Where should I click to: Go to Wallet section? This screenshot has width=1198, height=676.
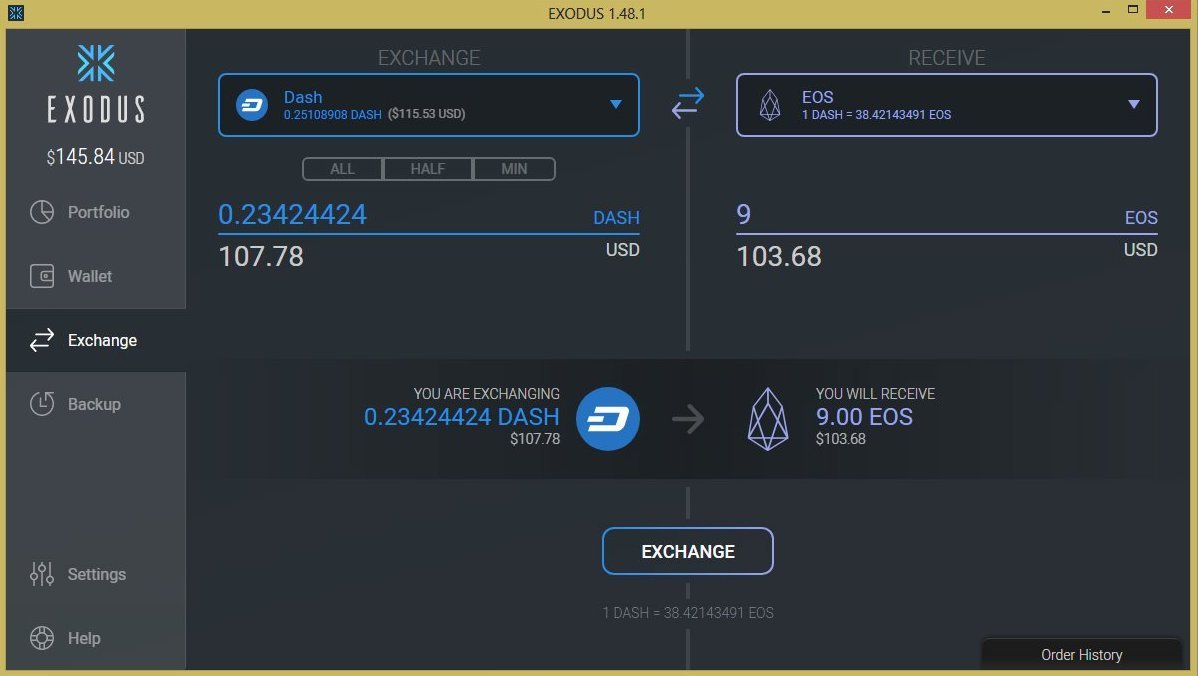(x=96, y=277)
